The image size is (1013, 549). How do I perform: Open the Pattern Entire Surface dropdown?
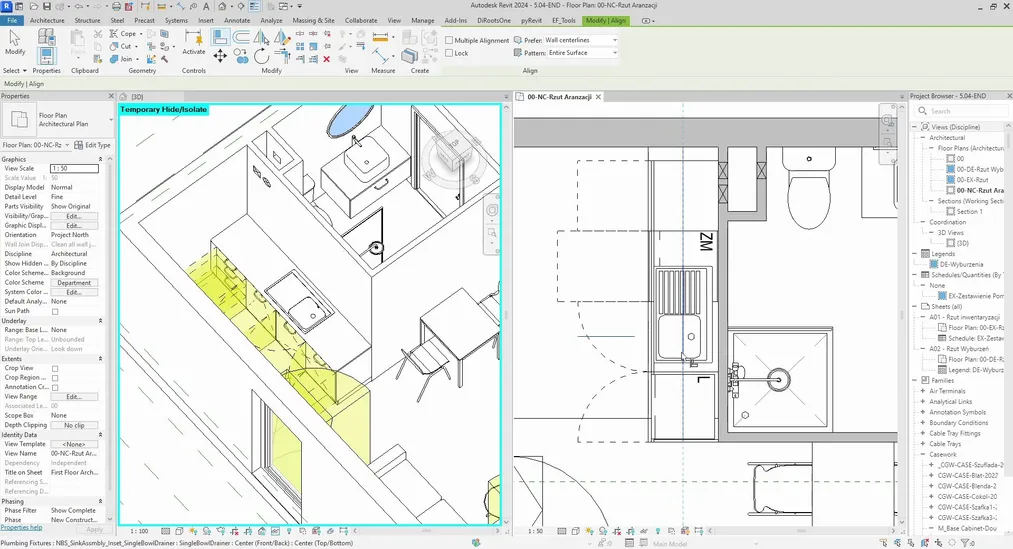(x=582, y=53)
